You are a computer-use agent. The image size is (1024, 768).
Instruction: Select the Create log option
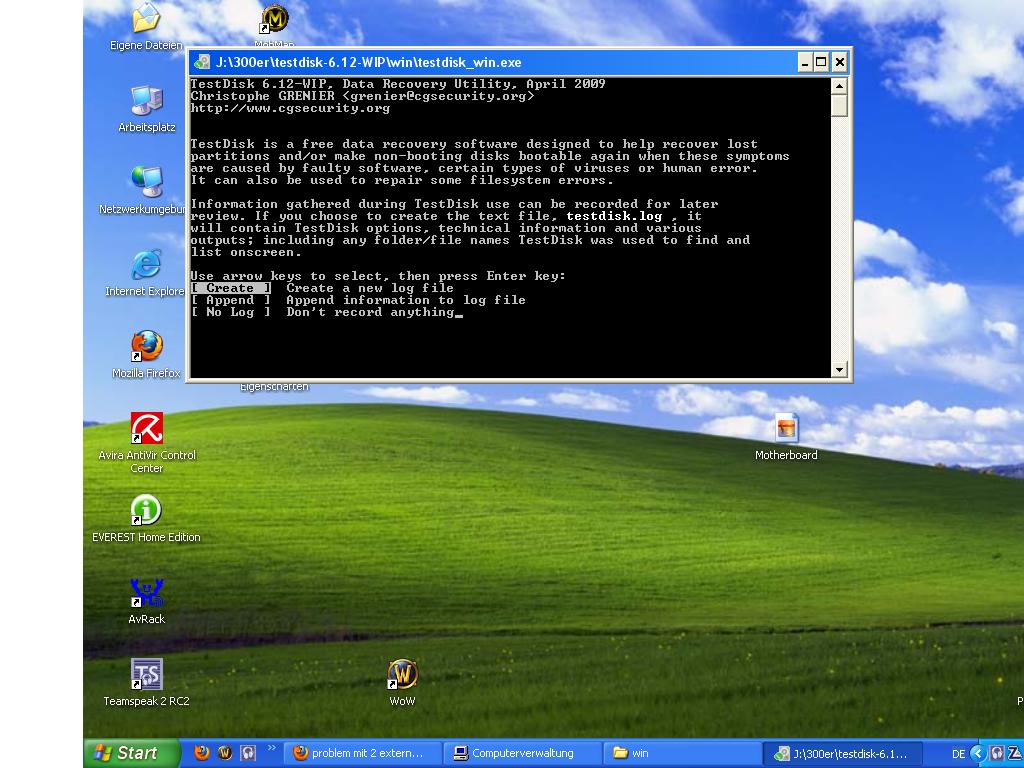pos(231,288)
